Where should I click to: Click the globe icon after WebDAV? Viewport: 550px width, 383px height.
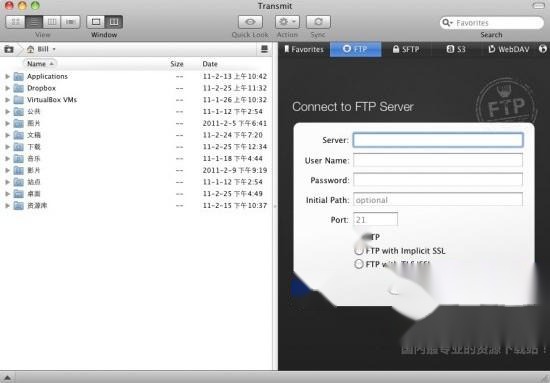pyautogui.click(x=543, y=49)
